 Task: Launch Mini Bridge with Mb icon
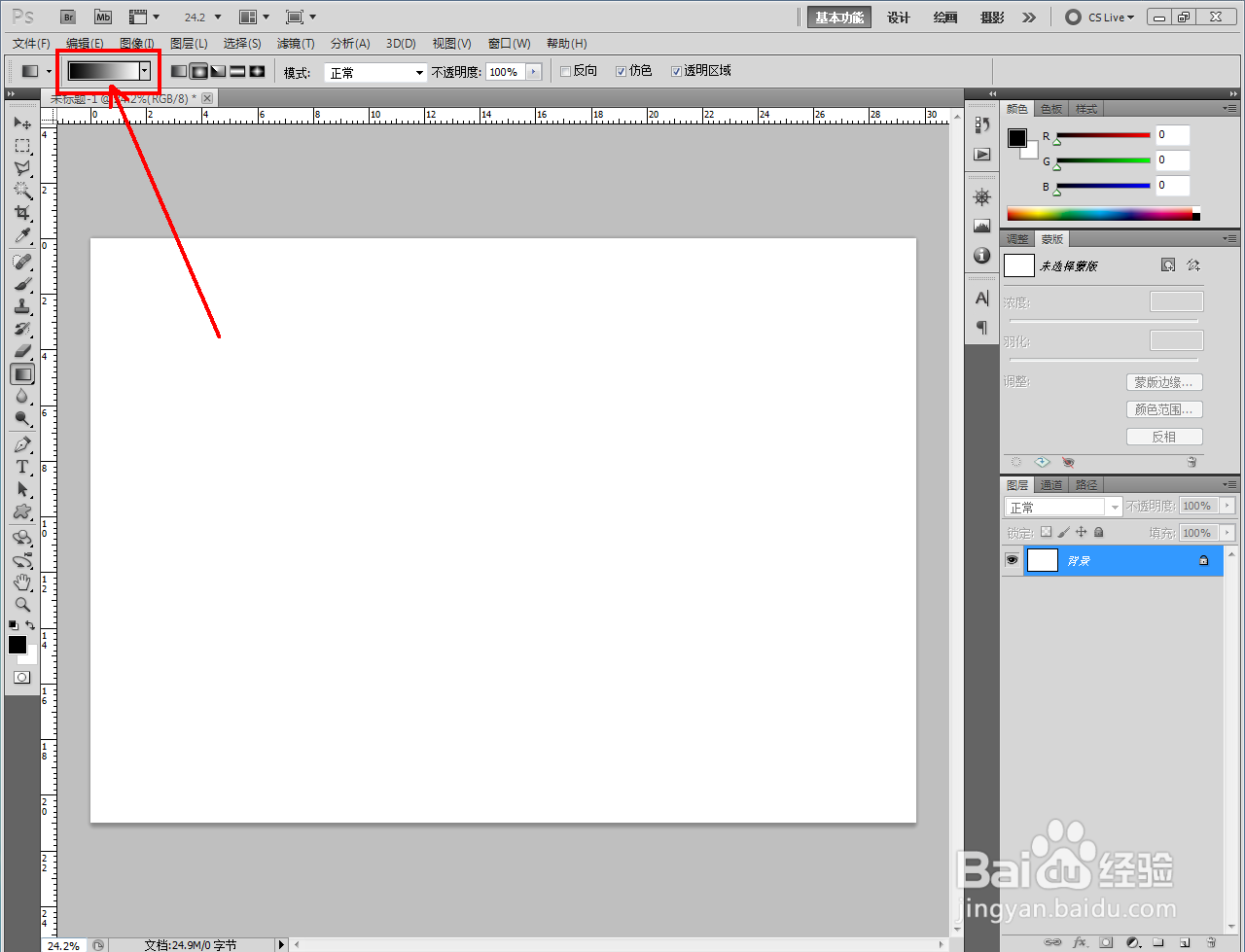pyautogui.click(x=102, y=18)
